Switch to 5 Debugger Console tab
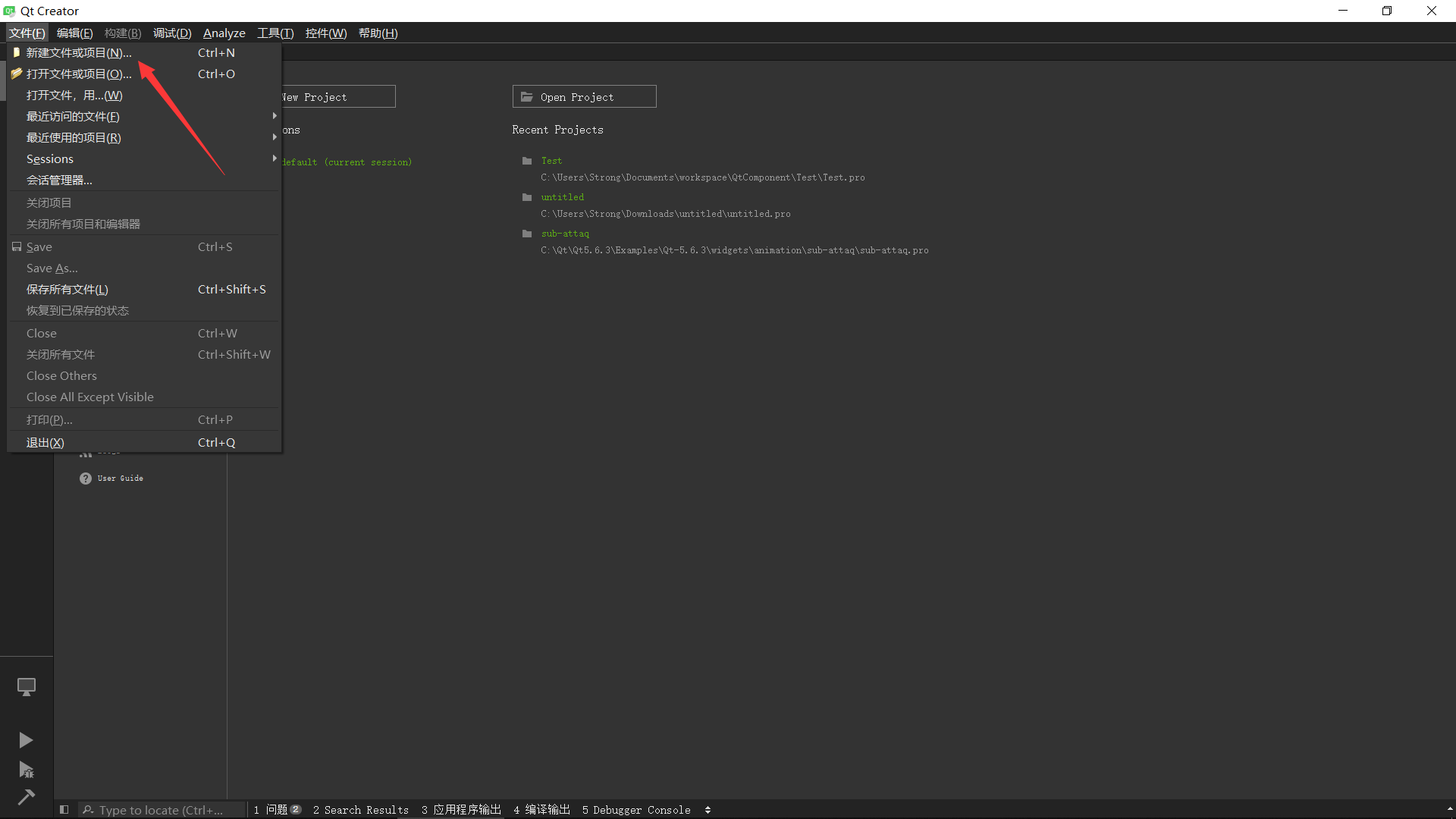 tap(636, 810)
